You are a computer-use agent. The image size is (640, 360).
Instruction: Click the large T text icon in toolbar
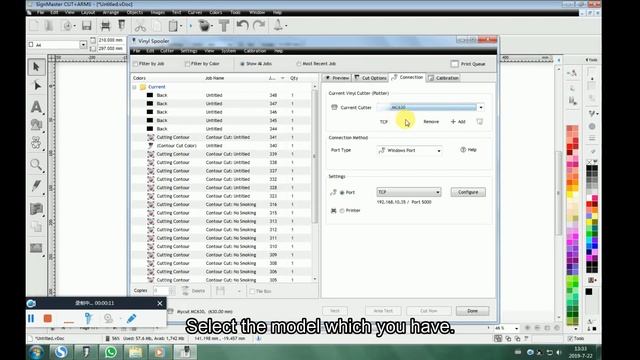tap(224, 26)
